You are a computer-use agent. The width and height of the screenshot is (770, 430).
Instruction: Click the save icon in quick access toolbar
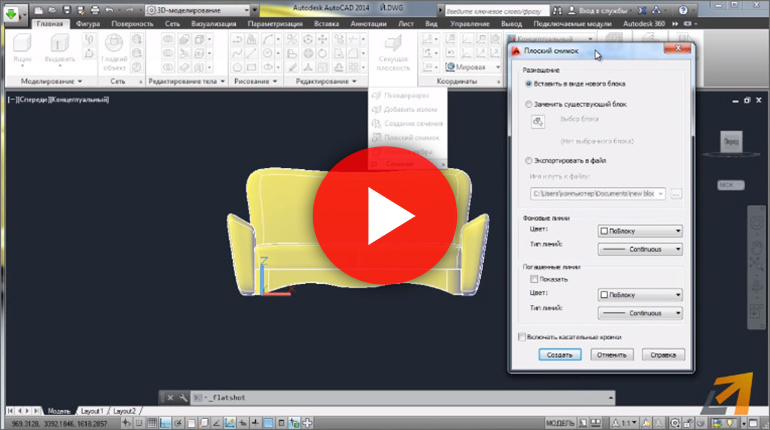68,8
